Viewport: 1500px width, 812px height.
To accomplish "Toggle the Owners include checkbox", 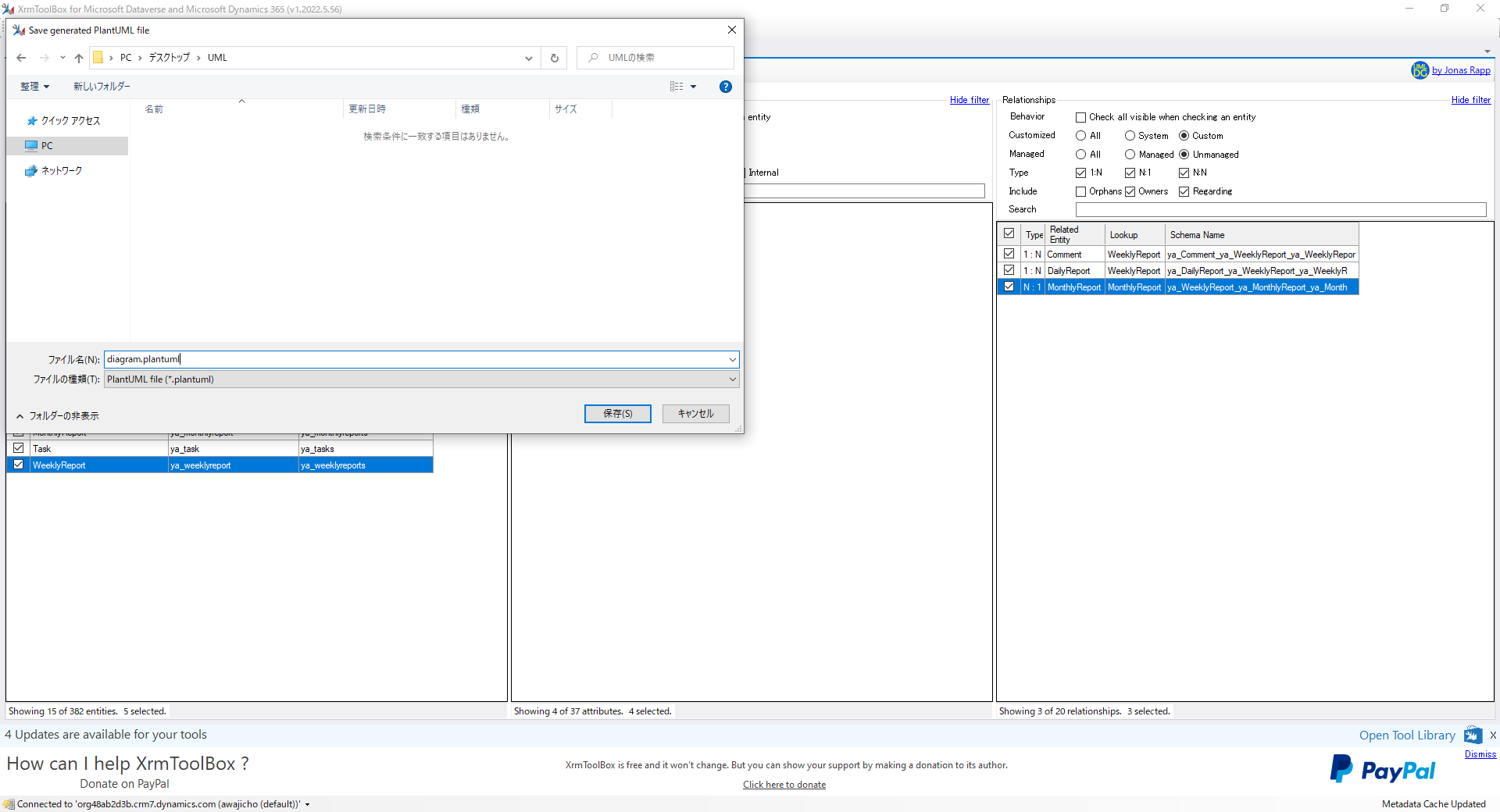I will pyautogui.click(x=1130, y=191).
